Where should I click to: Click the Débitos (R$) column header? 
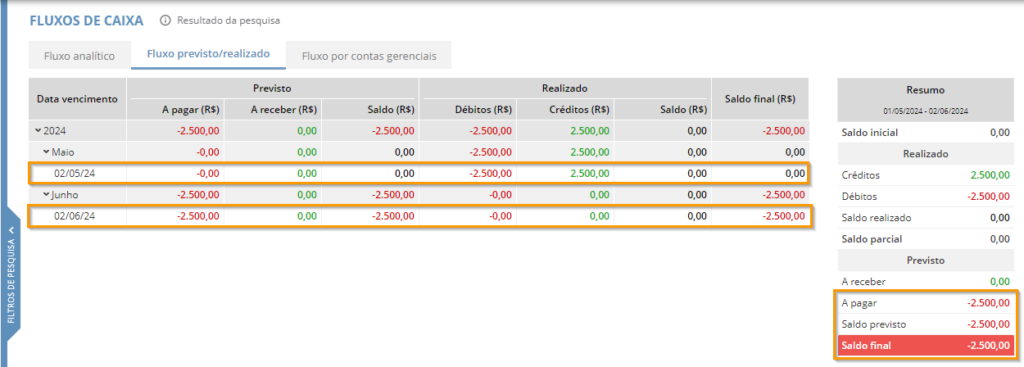[483, 110]
